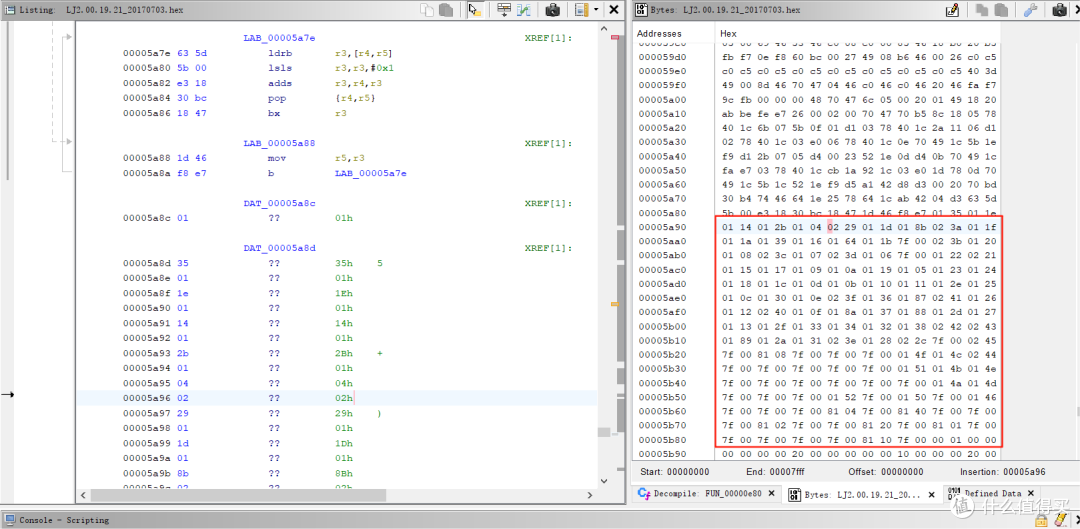Switch to the Defined Data tab

(x=992, y=493)
